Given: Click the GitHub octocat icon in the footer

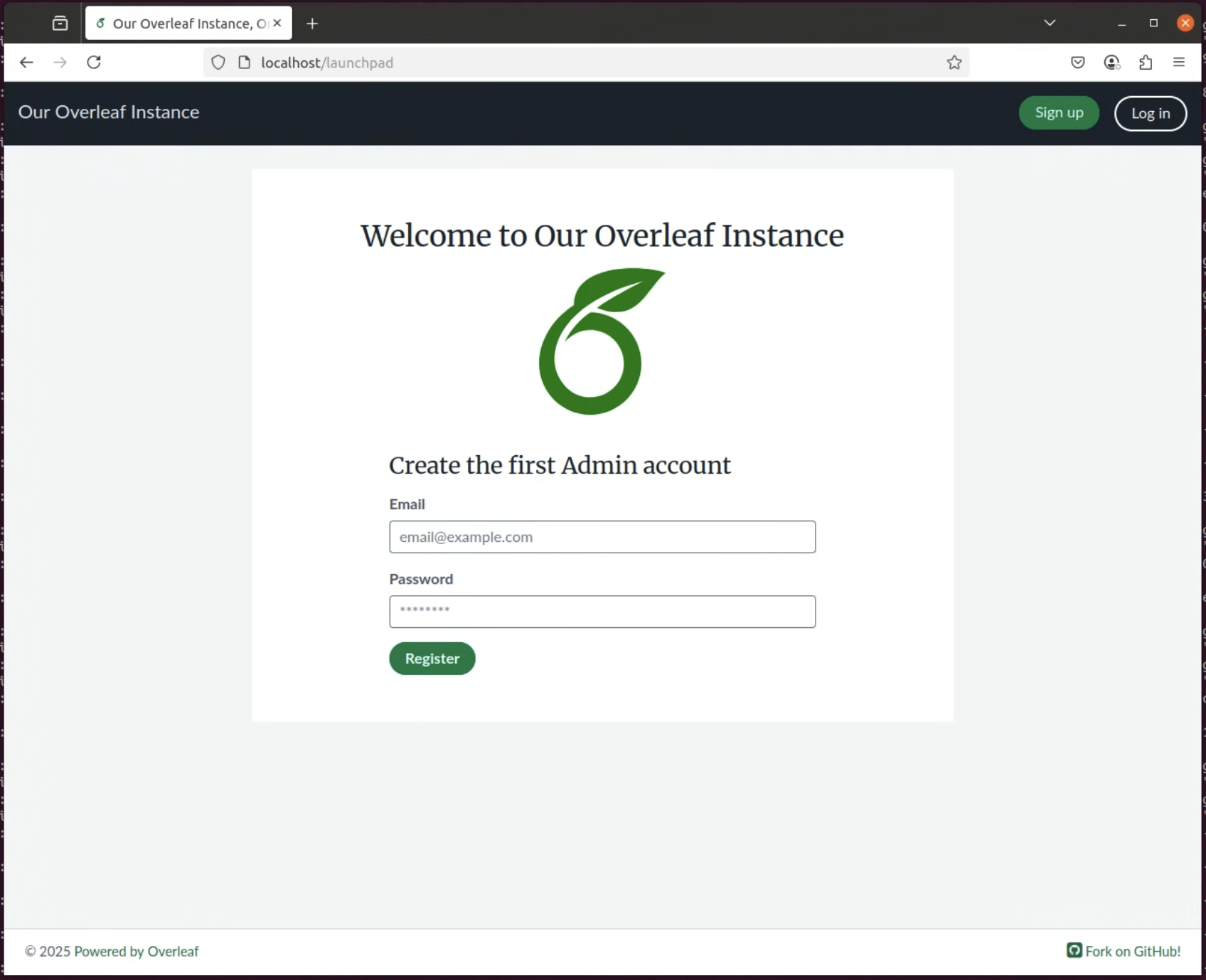Looking at the screenshot, I should 1073,950.
